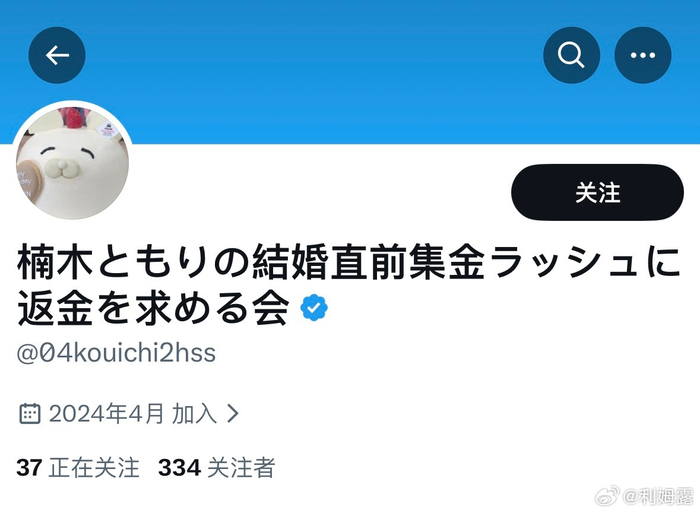The height and width of the screenshot is (513, 700).
Task: Tap the 37 following count number
Action: click(x=29, y=468)
